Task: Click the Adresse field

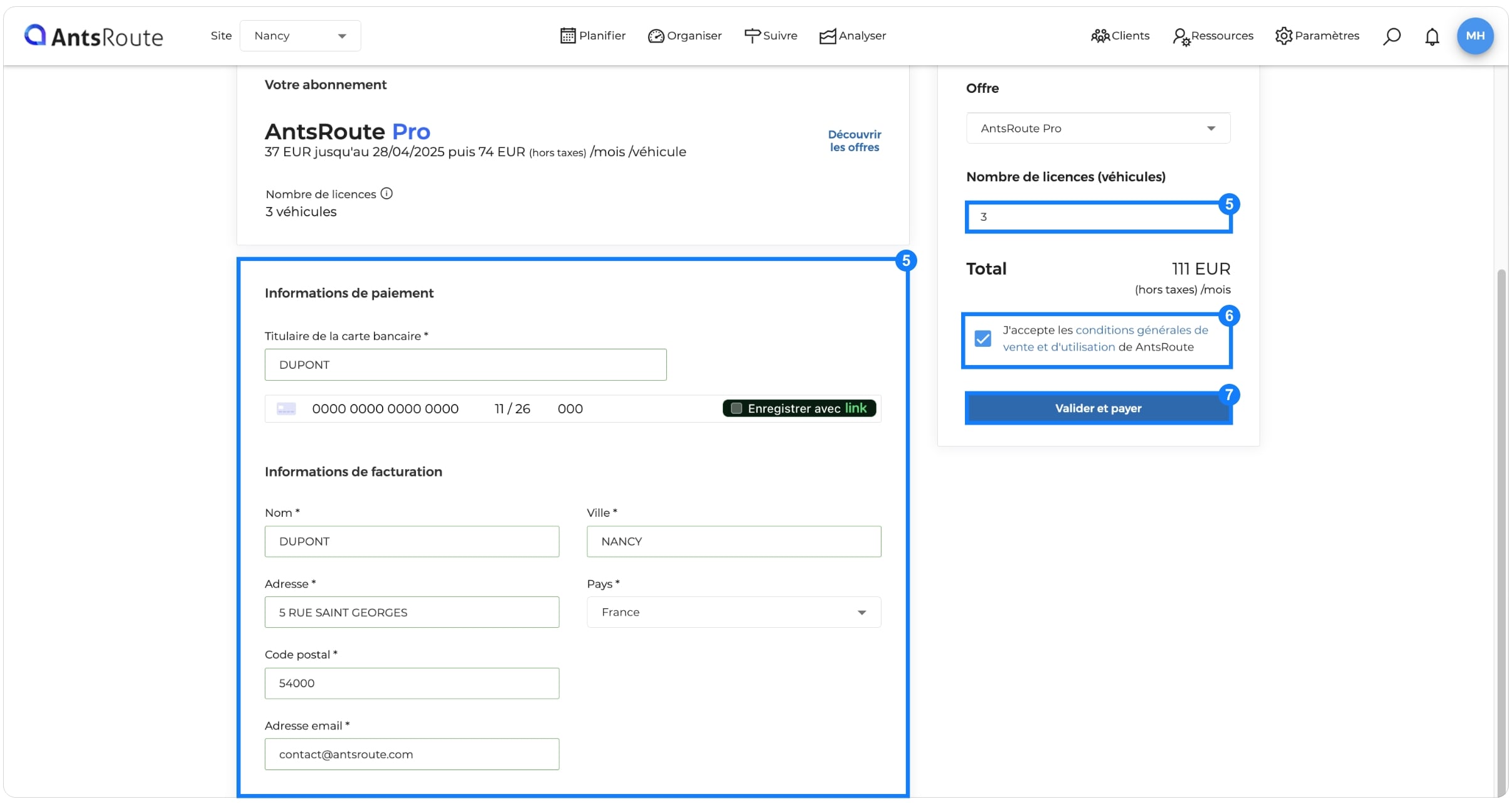Action: [x=412, y=612]
